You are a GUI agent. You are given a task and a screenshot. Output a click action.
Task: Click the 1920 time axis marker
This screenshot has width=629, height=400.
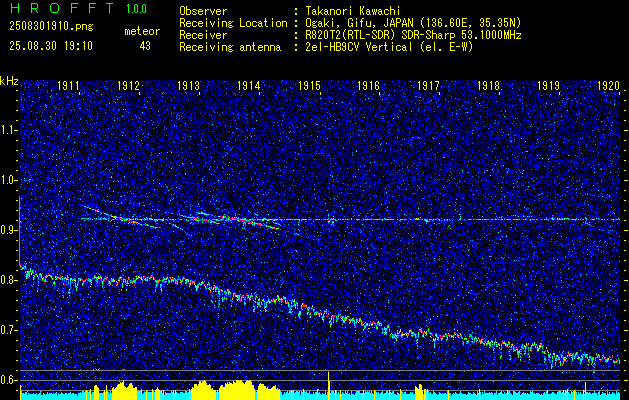[609, 85]
